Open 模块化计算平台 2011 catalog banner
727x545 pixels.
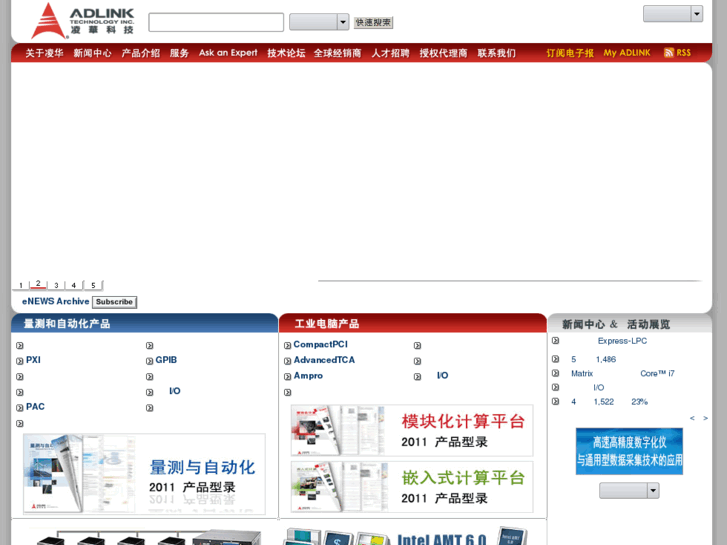[412, 430]
